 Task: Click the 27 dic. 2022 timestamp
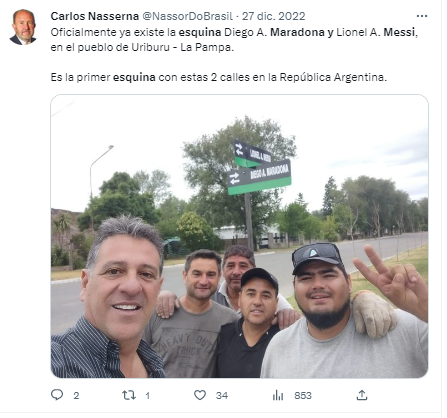point(273,16)
